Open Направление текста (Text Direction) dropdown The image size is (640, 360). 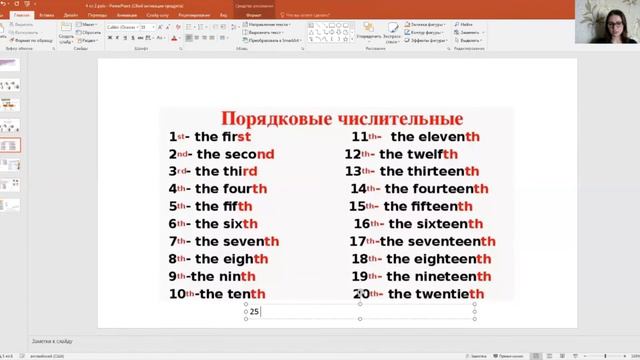[x=267, y=24]
